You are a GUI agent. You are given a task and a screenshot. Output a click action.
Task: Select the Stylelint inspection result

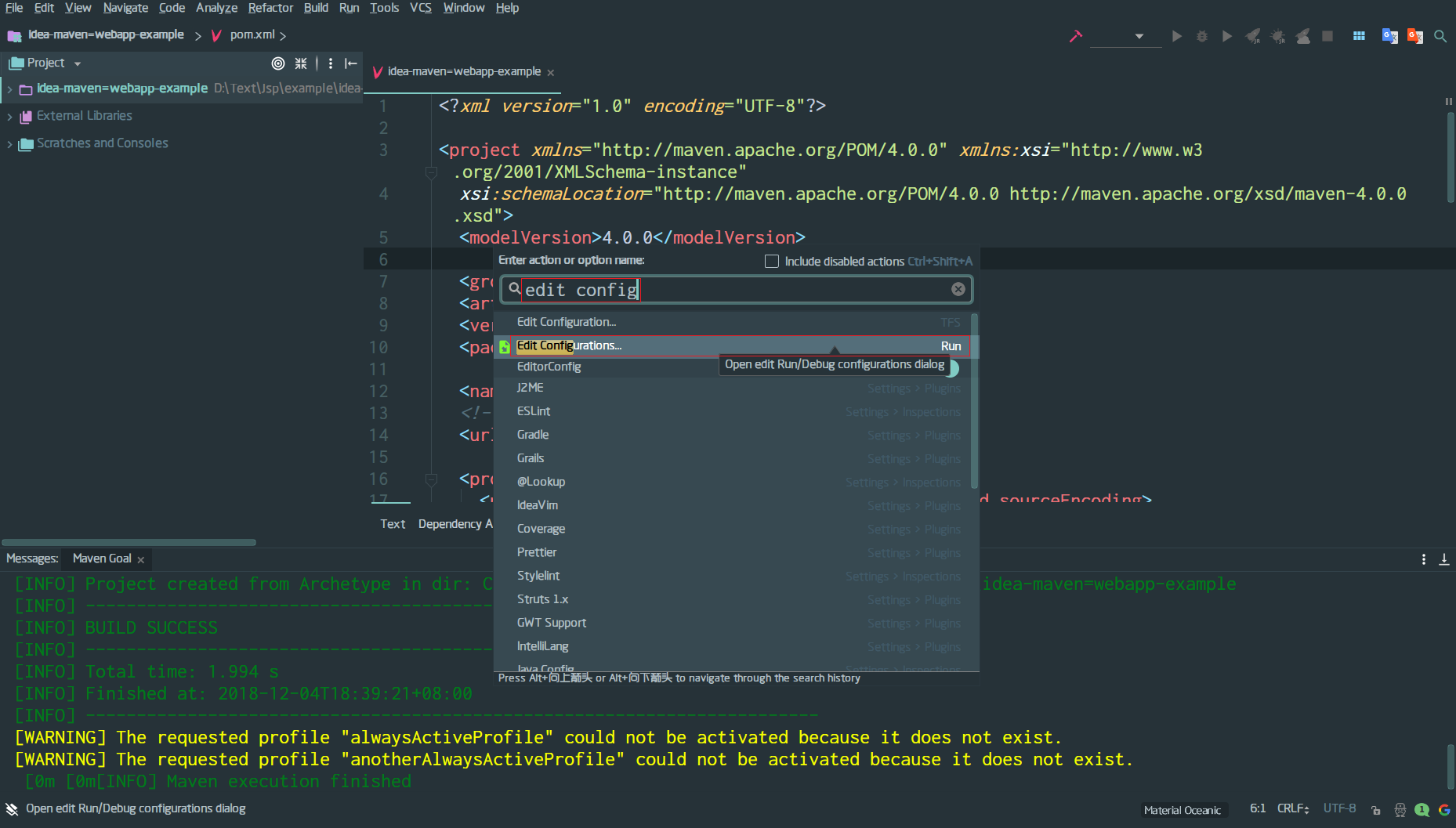pyautogui.click(x=733, y=576)
